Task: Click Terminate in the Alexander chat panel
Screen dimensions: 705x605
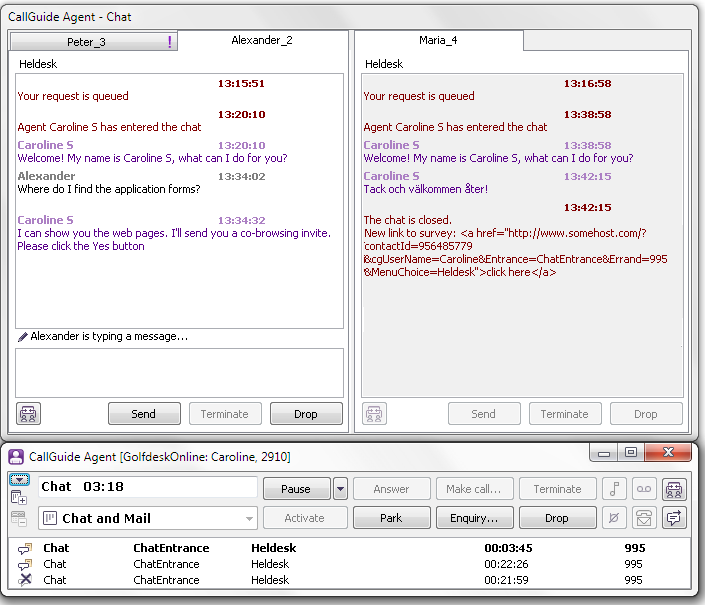Action: coord(225,414)
